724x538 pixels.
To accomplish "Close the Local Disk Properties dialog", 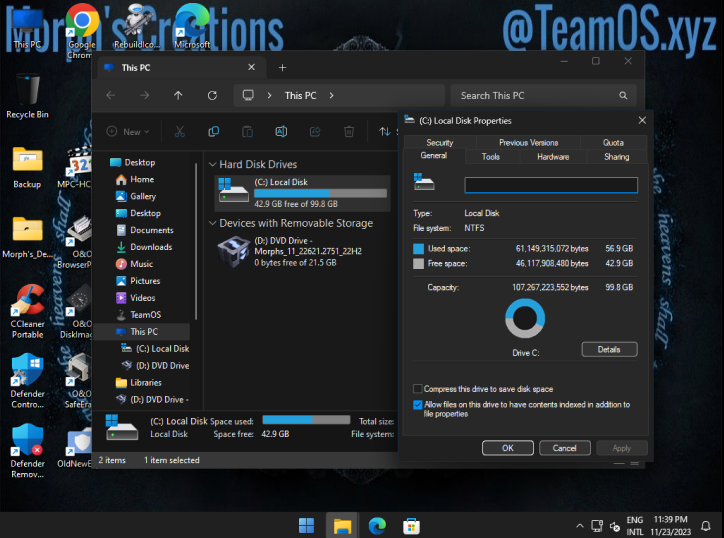I will [x=642, y=120].
